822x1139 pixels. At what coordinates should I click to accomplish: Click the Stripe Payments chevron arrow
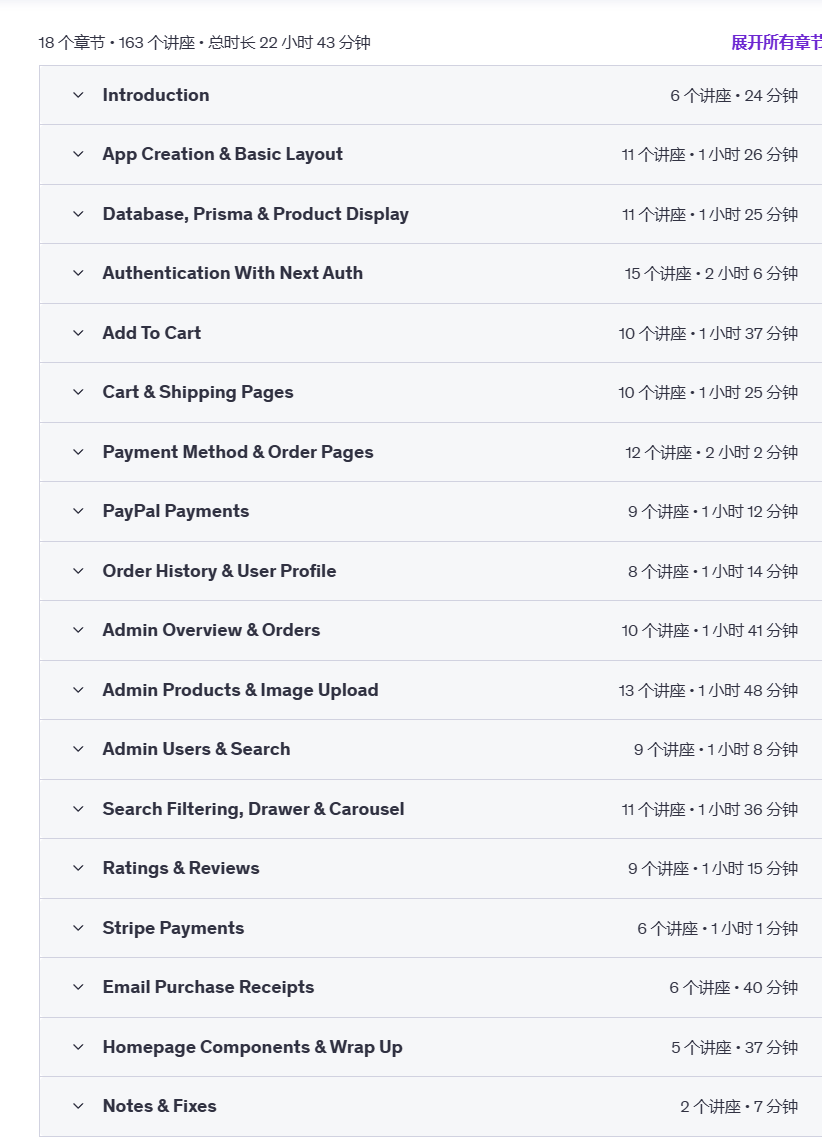(x=78, y=928)
